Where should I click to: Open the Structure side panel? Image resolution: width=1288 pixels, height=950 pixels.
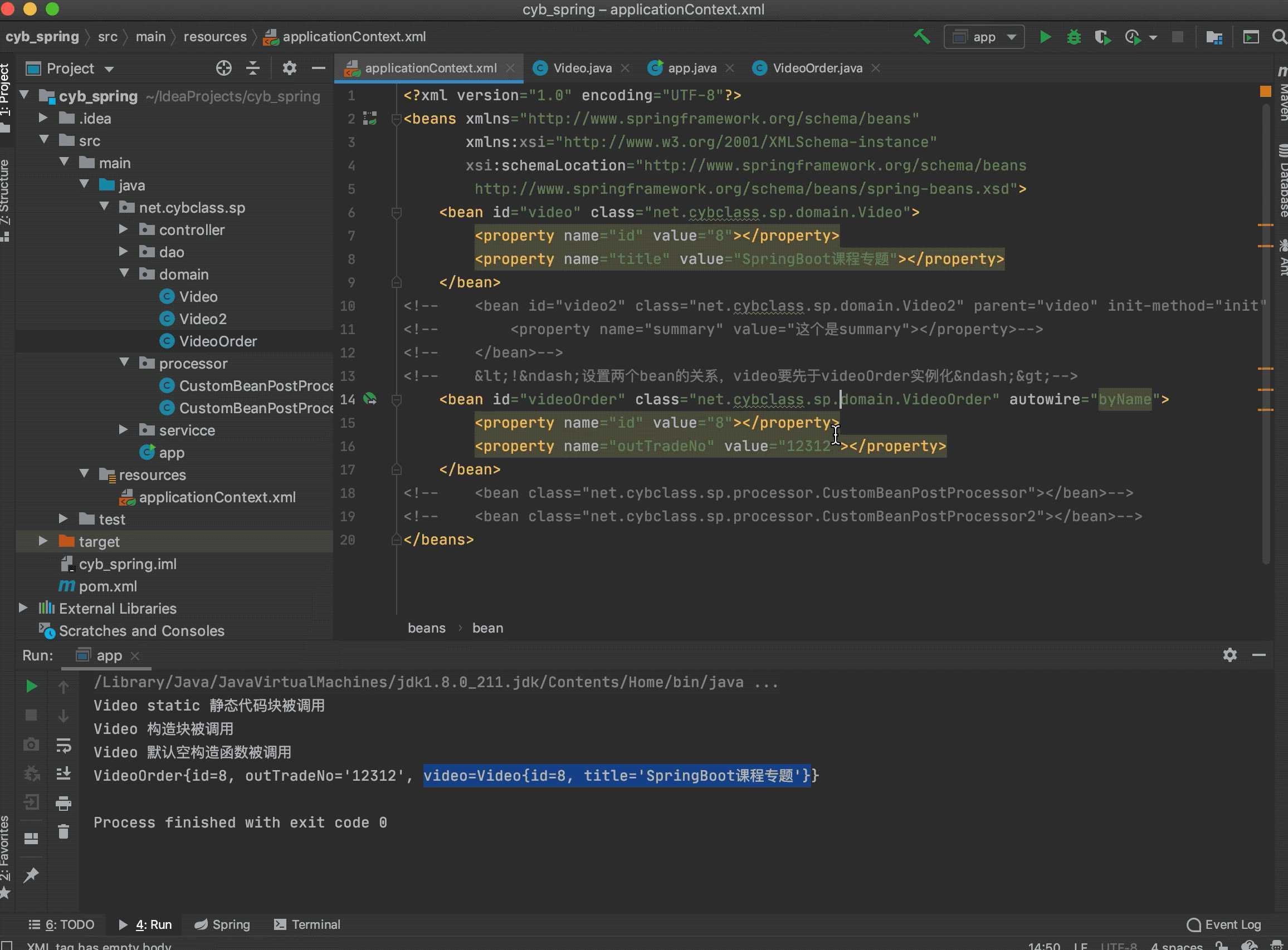pyautogui.click(x=5, y=199)
